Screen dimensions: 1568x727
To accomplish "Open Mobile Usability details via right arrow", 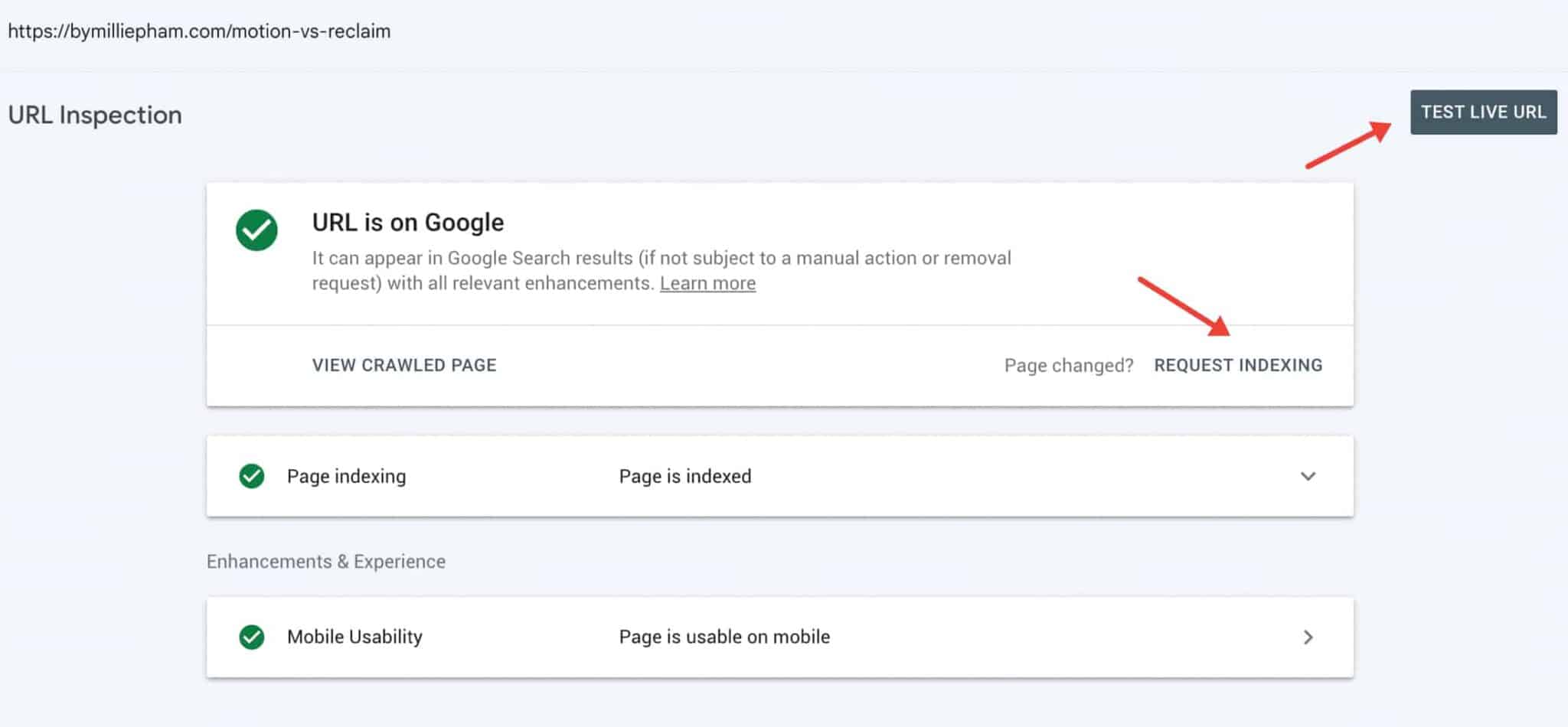I will tap(1308, 637).
